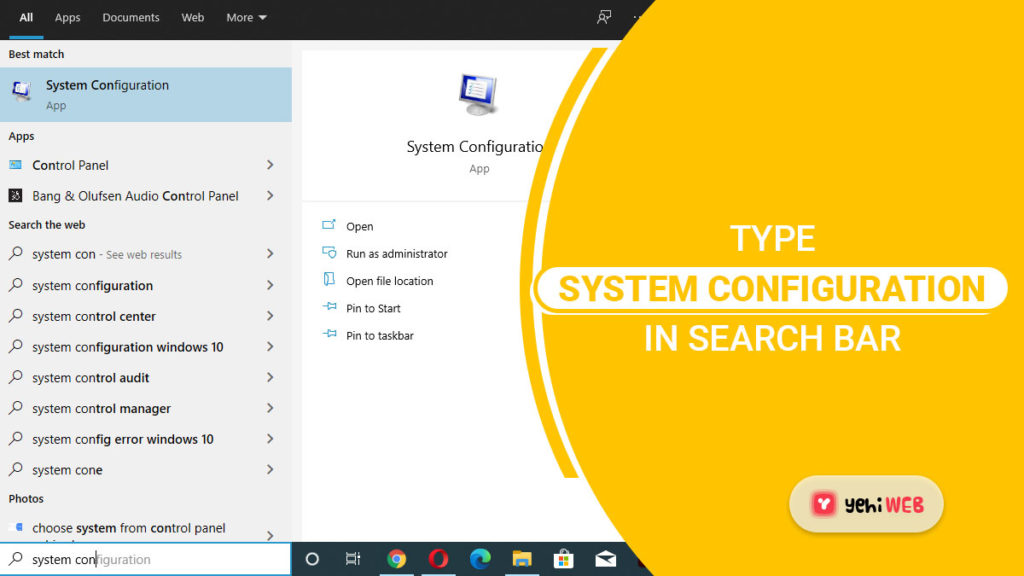
Task: Click the Cortana circle icon
Action: (x=312, y=559)
